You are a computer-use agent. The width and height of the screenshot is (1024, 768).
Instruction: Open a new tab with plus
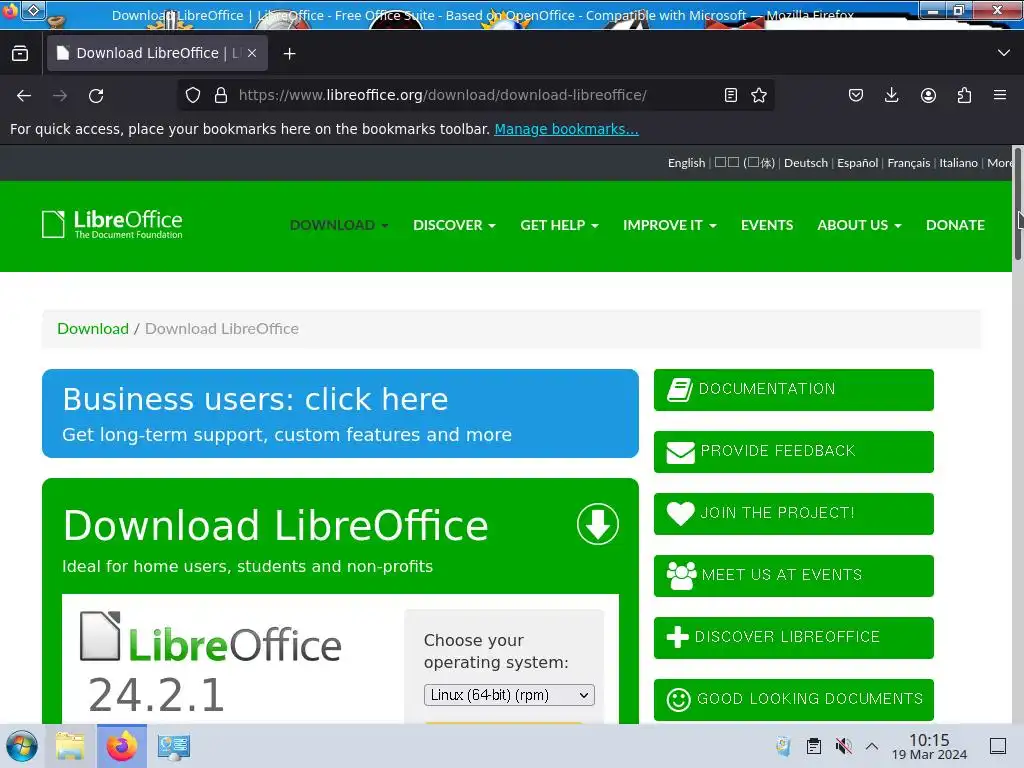point(289,54)
